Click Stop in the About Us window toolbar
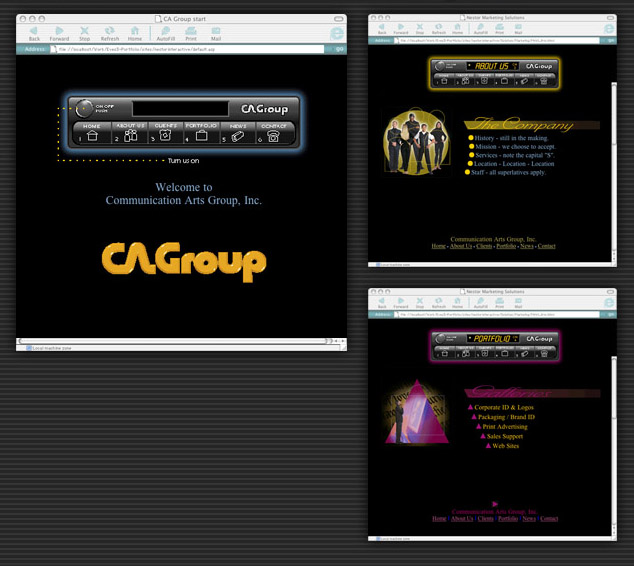This screenshot has height=566, width=634. 420,29
